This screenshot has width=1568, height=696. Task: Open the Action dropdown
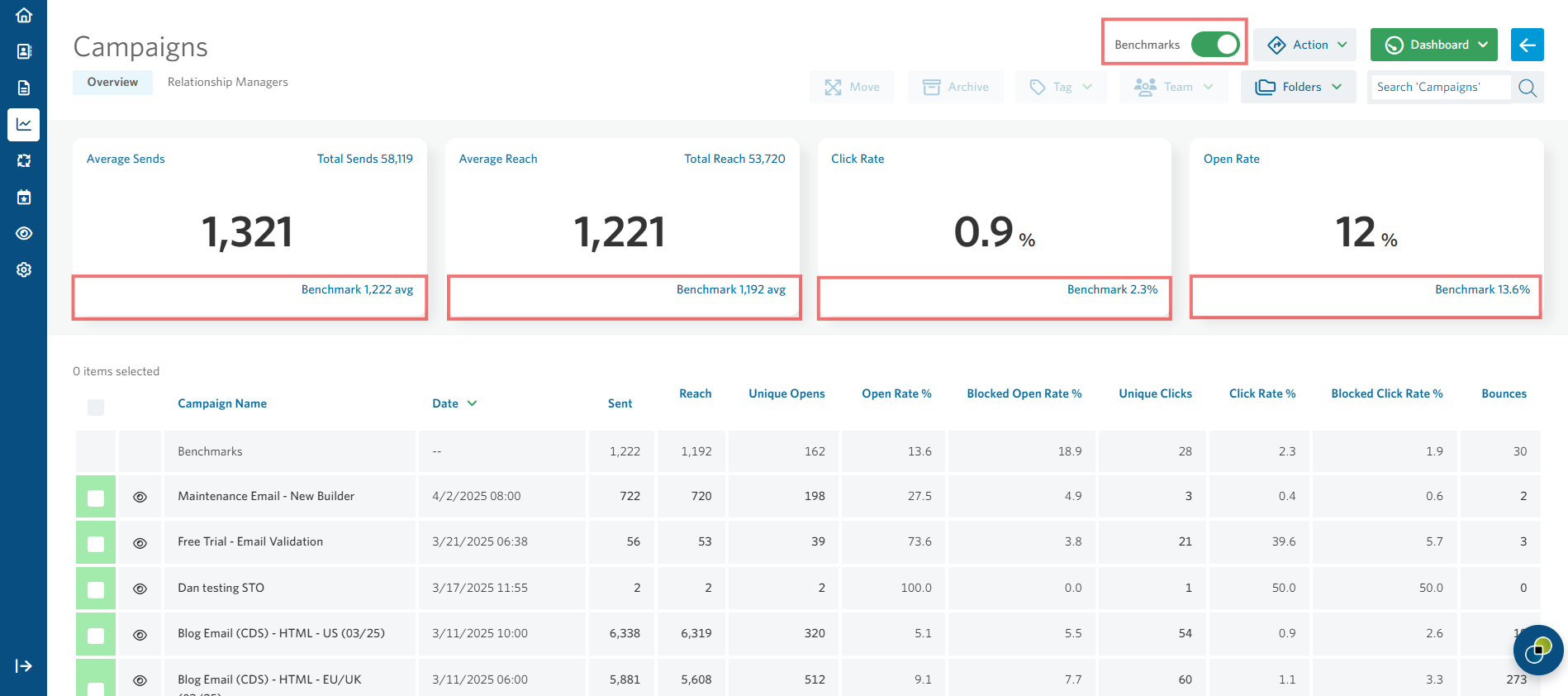[1304, 45]
